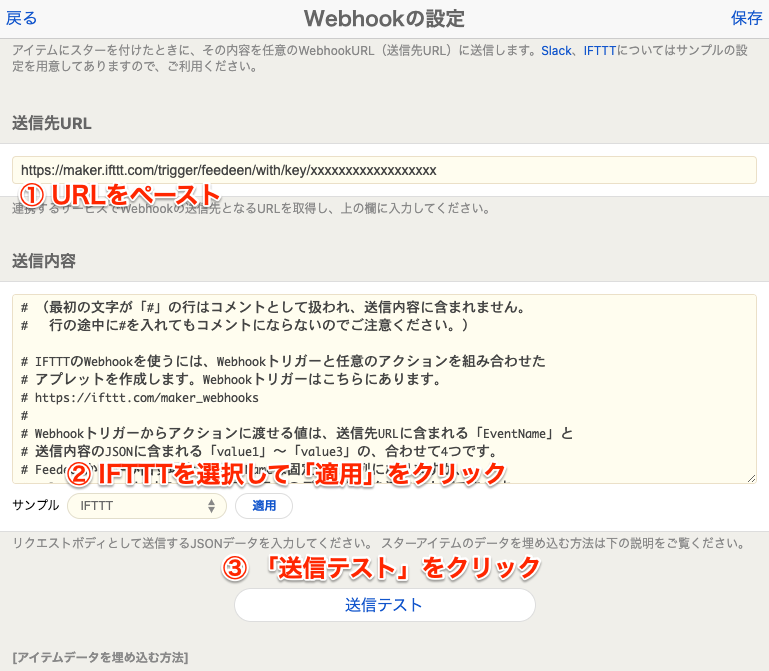This screenshot has height=671, width=769.
Task: Click the 送信テスト button
Action: [384, 605]
